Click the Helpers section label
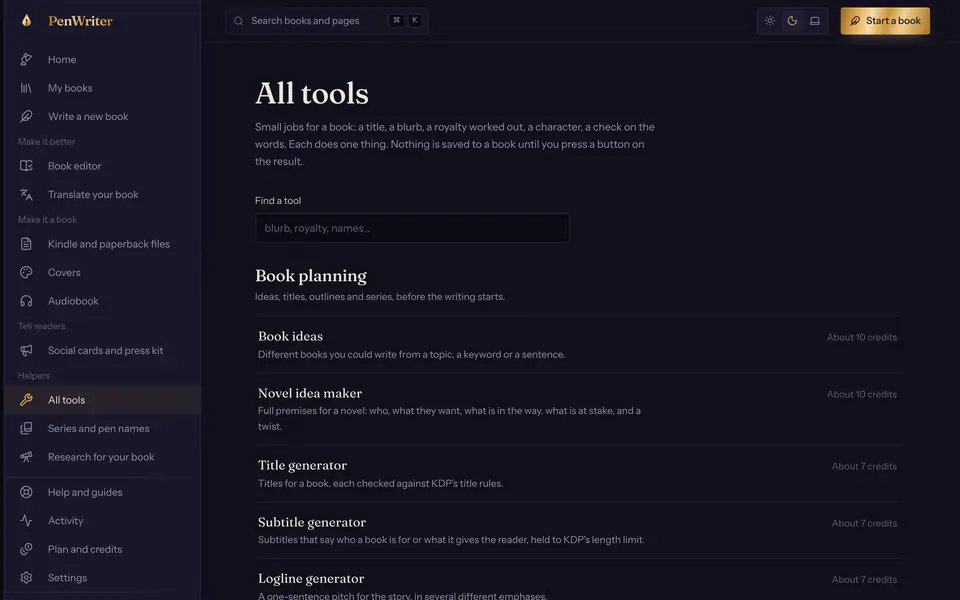The height and width of the screenshot is (600, 960). pyautogui.click(x=34, y=376)
